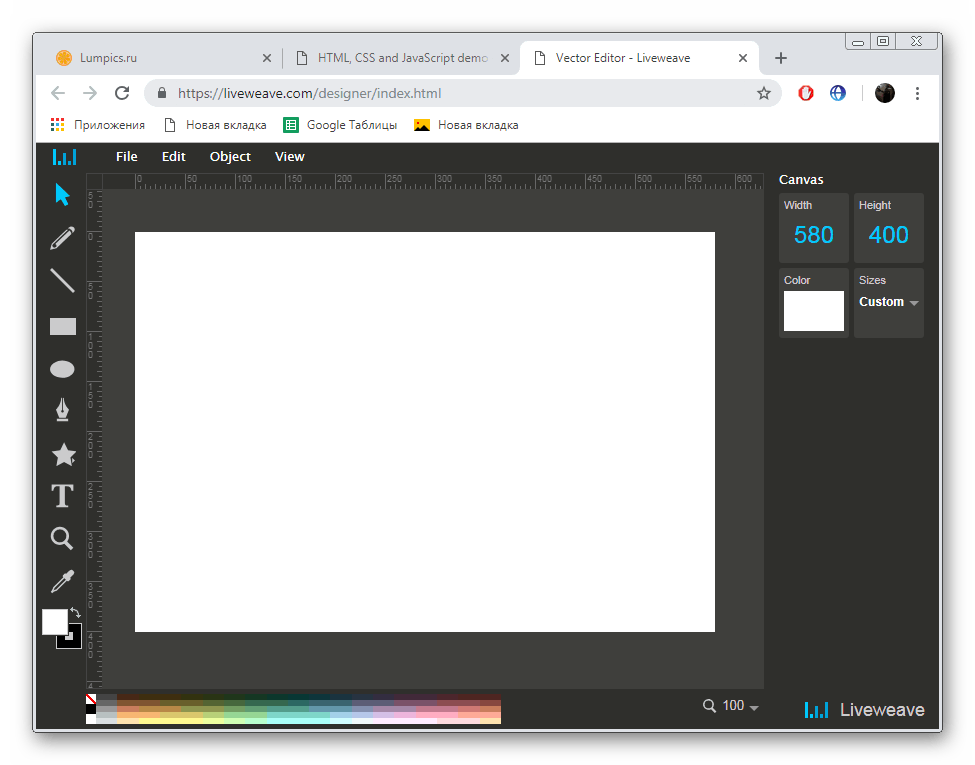Select the arrow selection tool
This screenshot has height=765, width=975.
click(62, 195)
